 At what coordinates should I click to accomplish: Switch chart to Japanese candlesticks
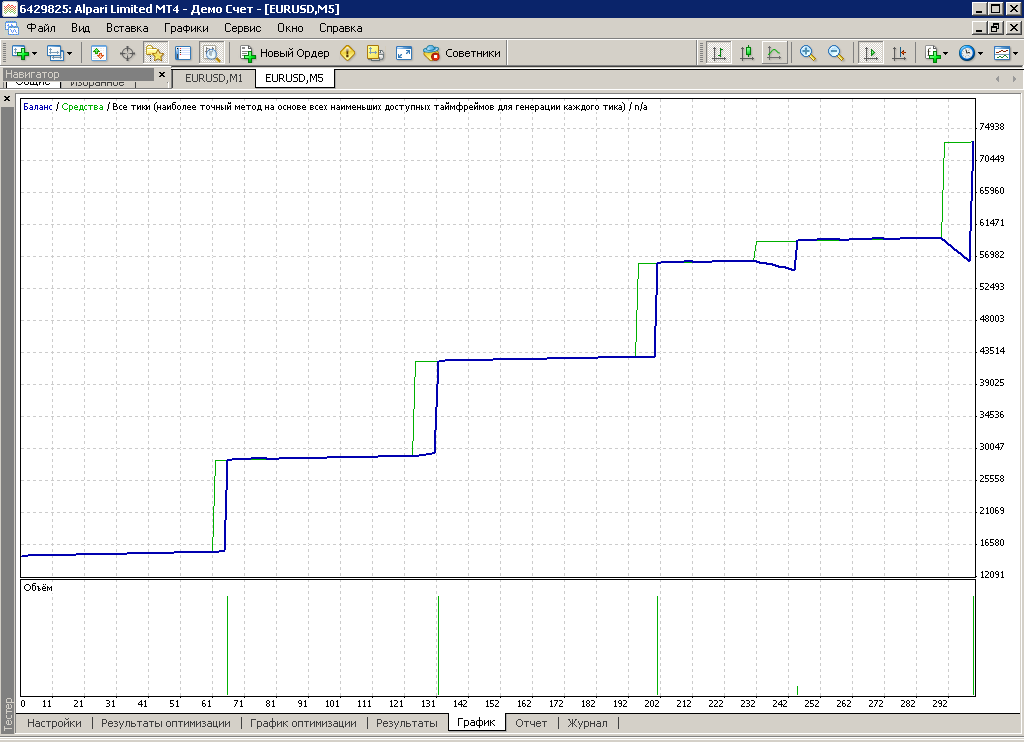pyautogui.click(x=746, y=53)
